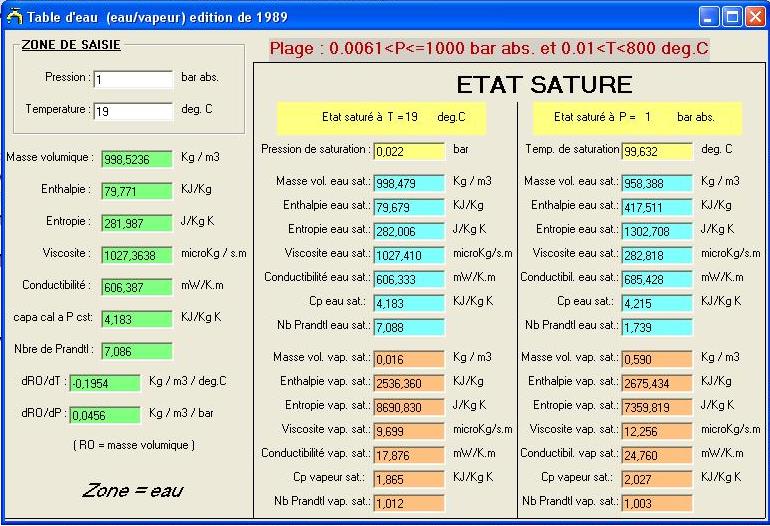Click Enthalpie vap. sat. value 2675,434
Viewport: 770px width, 526px height.
(x=657, y=383)
